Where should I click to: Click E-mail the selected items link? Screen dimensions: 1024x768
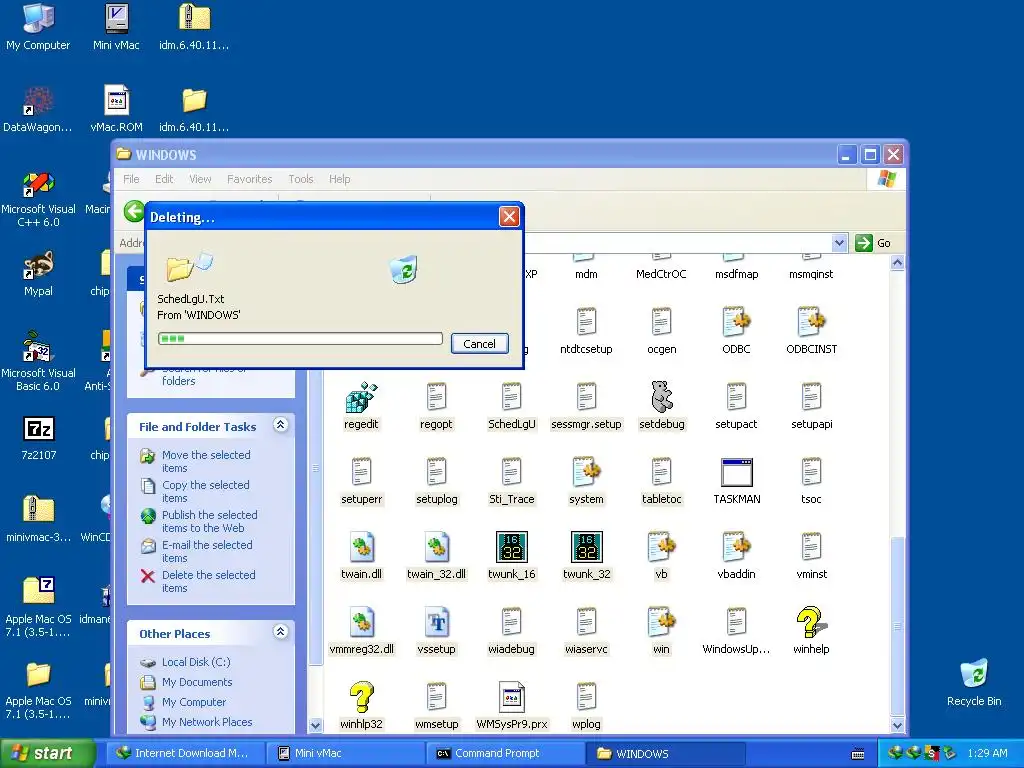[x=206, y=552]
